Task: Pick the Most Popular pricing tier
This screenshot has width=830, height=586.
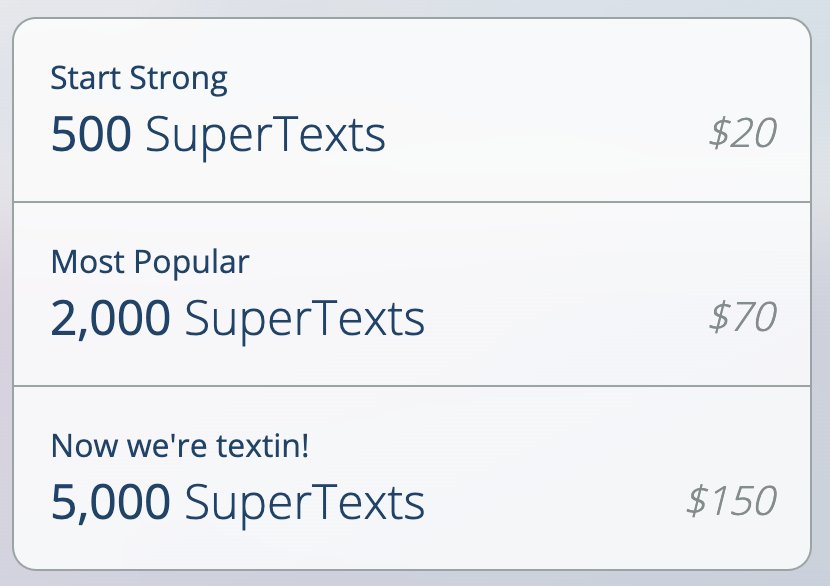Action: point(415,292)
